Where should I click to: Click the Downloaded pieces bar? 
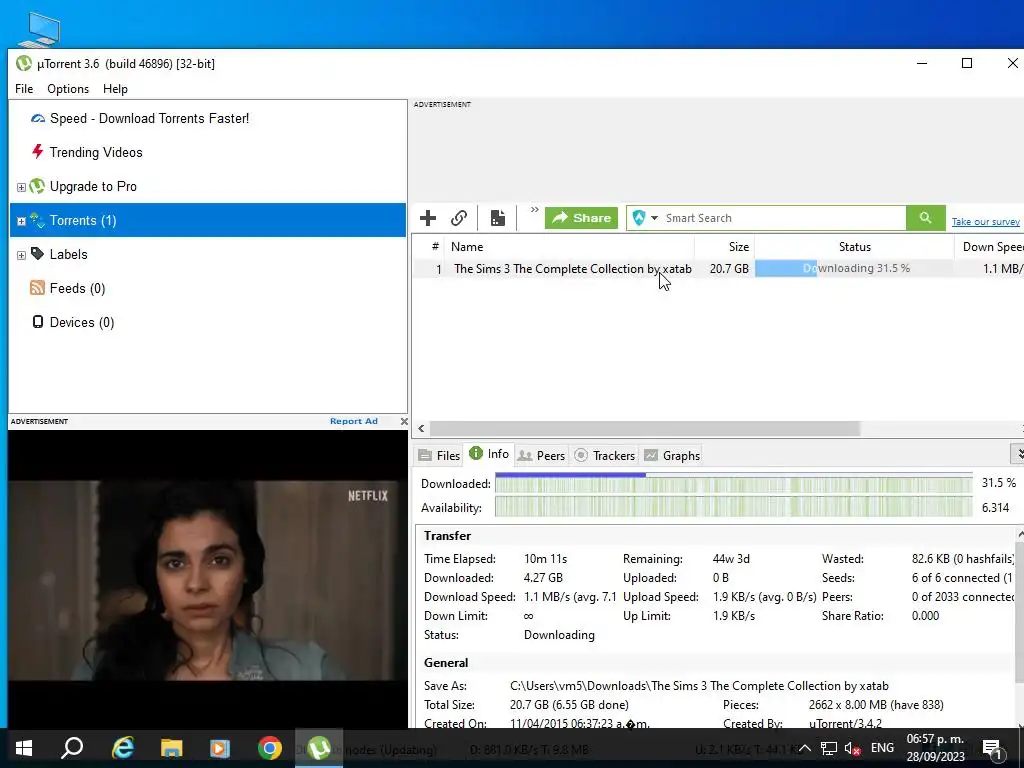tap(733, 484)
